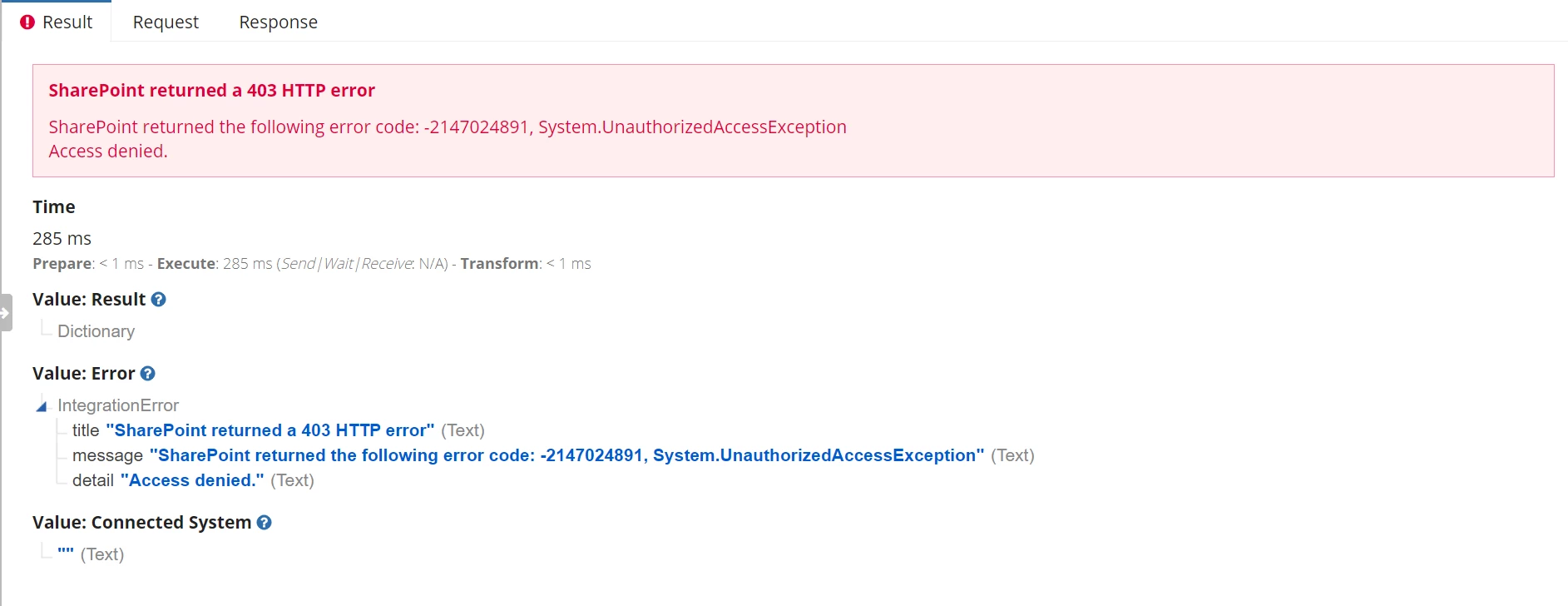
Task: Click the red error icon on Result tab
Action: 27,22
